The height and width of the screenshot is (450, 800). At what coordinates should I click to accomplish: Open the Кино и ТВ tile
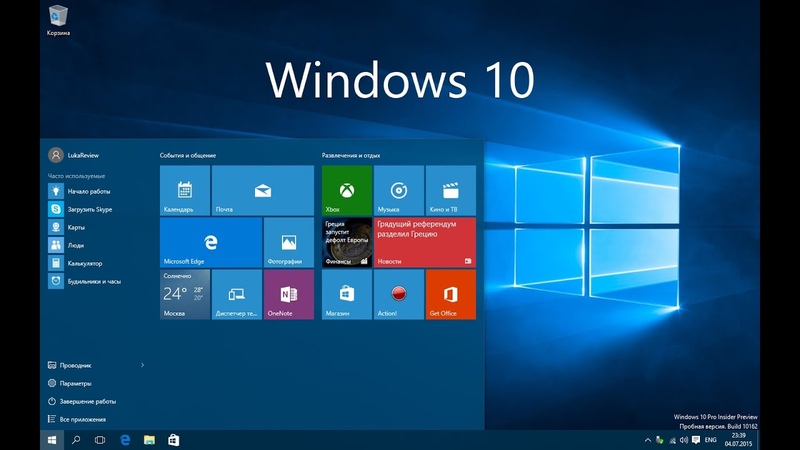[451, 190]
